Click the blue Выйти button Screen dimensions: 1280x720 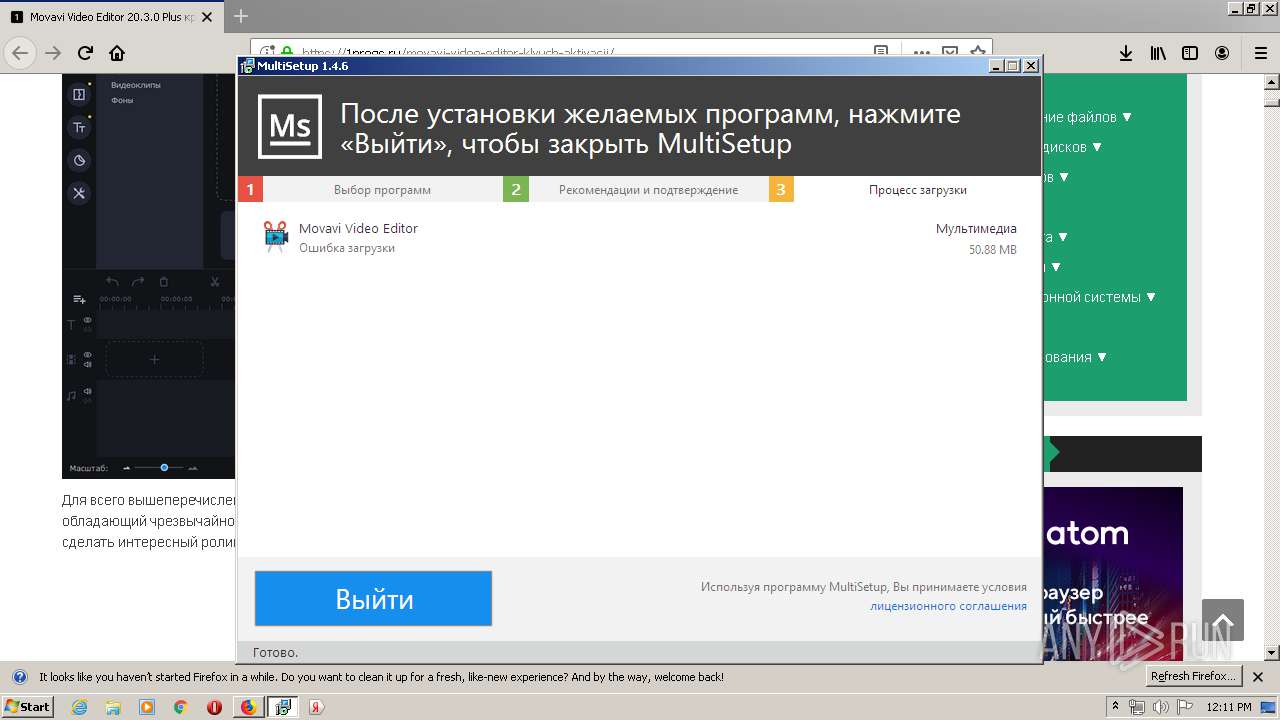373,598
